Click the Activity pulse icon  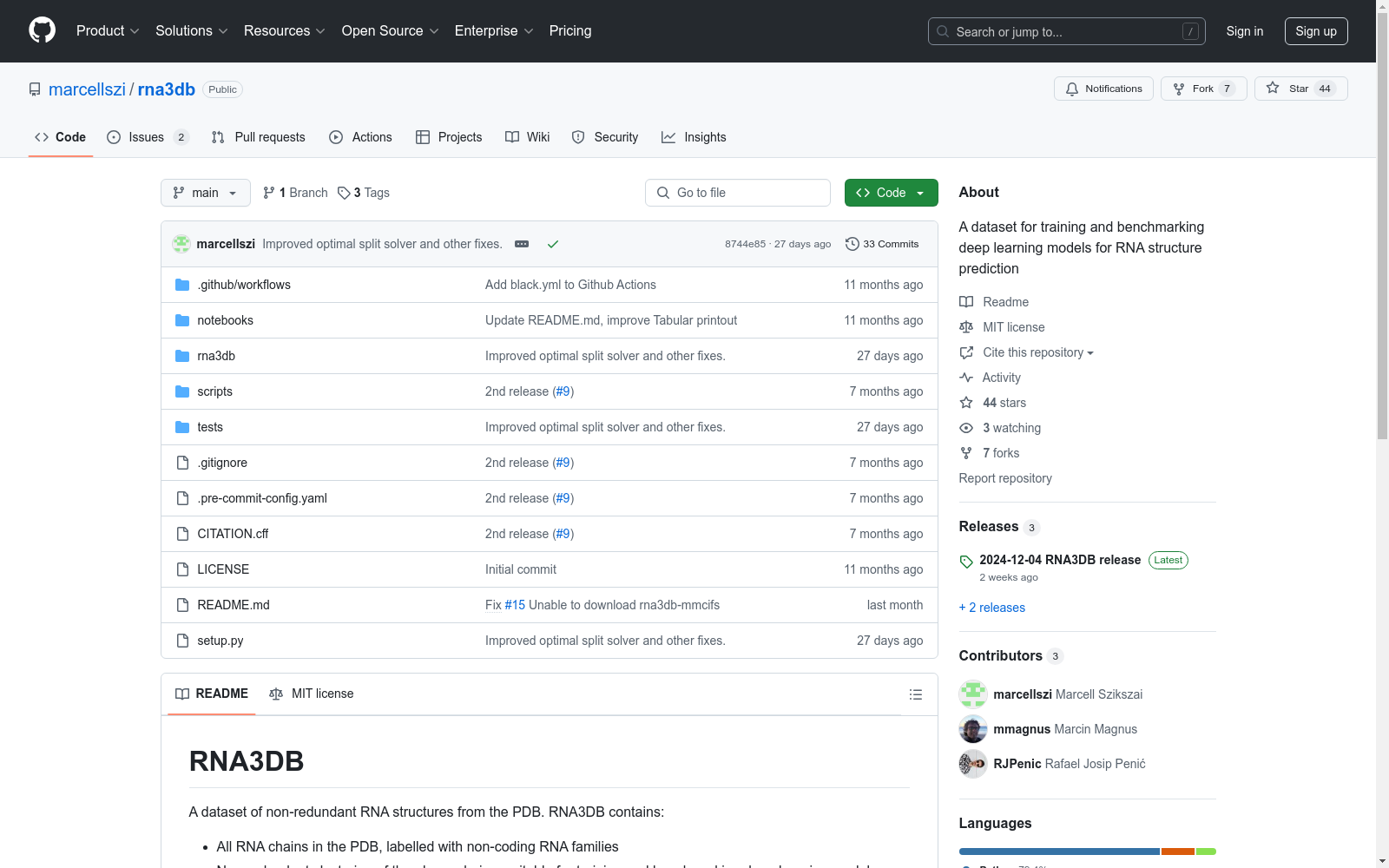[x=966, y=378]
